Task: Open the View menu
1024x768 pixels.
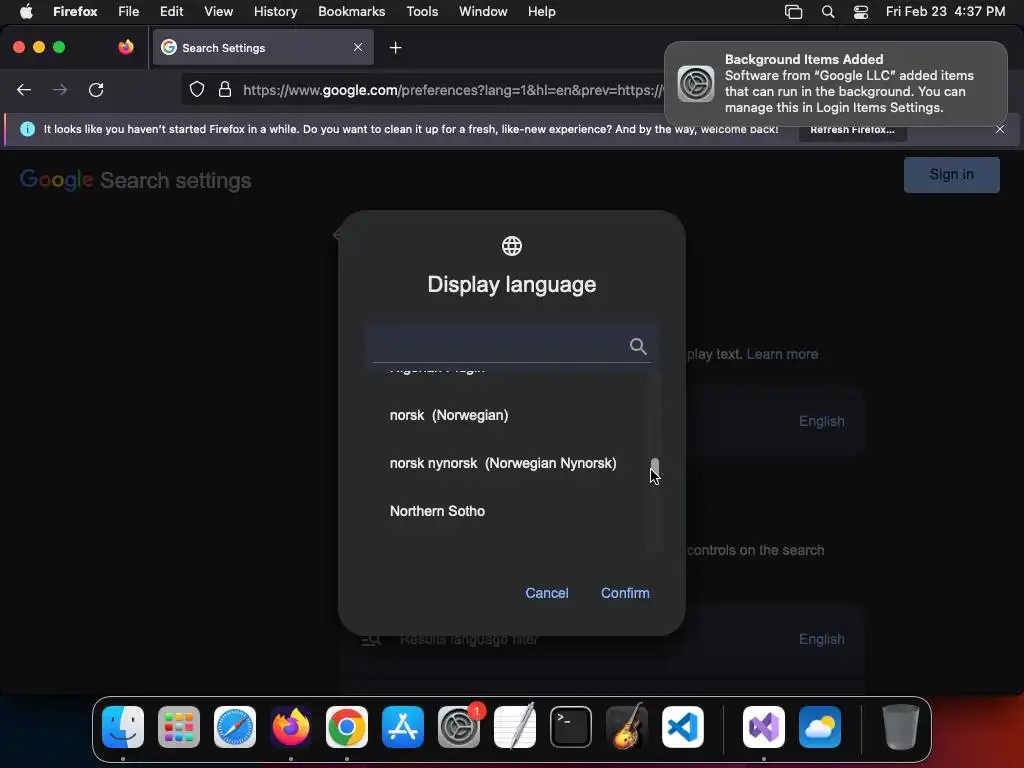Action: (x=218, y=11)
